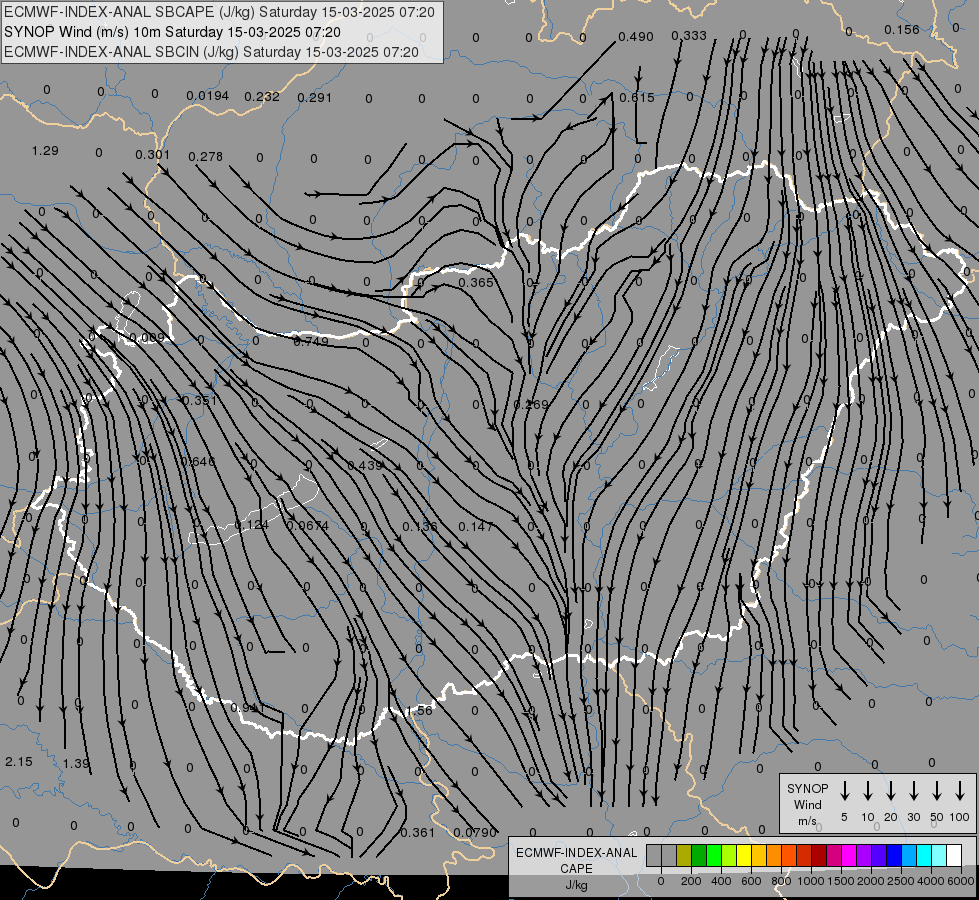
Task: Pick the pure yellow CAPE legend swatch
Action: pos(744,856)
